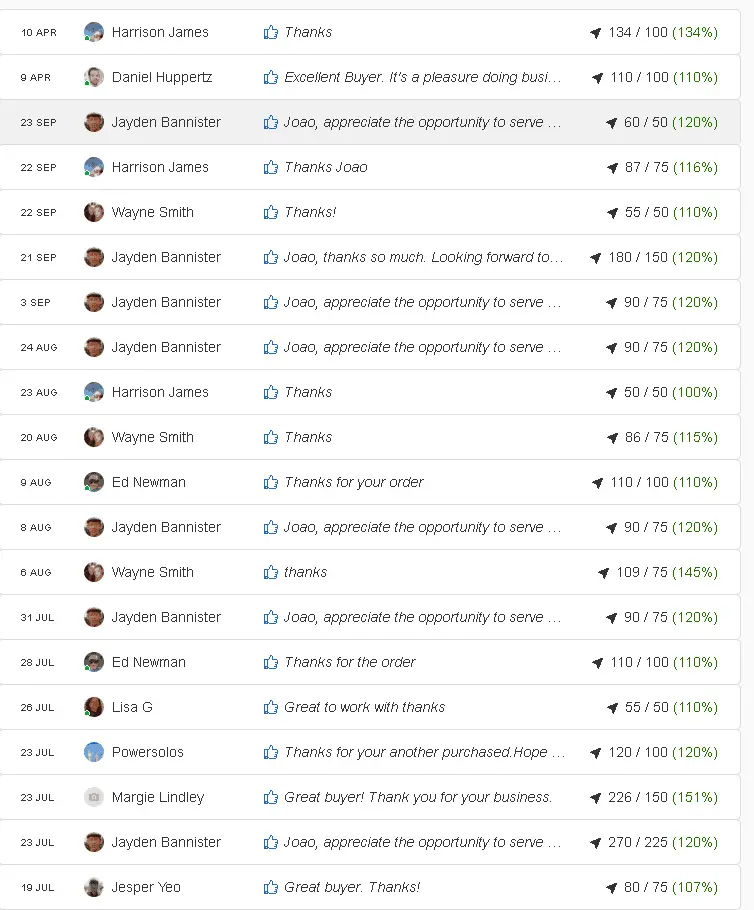Screen dimensions: 754x910
Task: Click arrow icon next to 270 / 225
Action: (x=596, y=843)
